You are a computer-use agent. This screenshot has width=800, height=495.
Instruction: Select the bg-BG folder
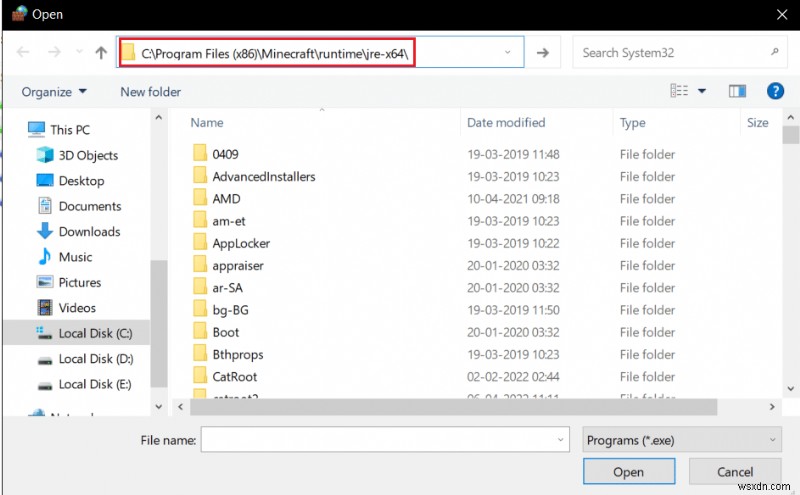pyautogui.click(x=230, y=310)
